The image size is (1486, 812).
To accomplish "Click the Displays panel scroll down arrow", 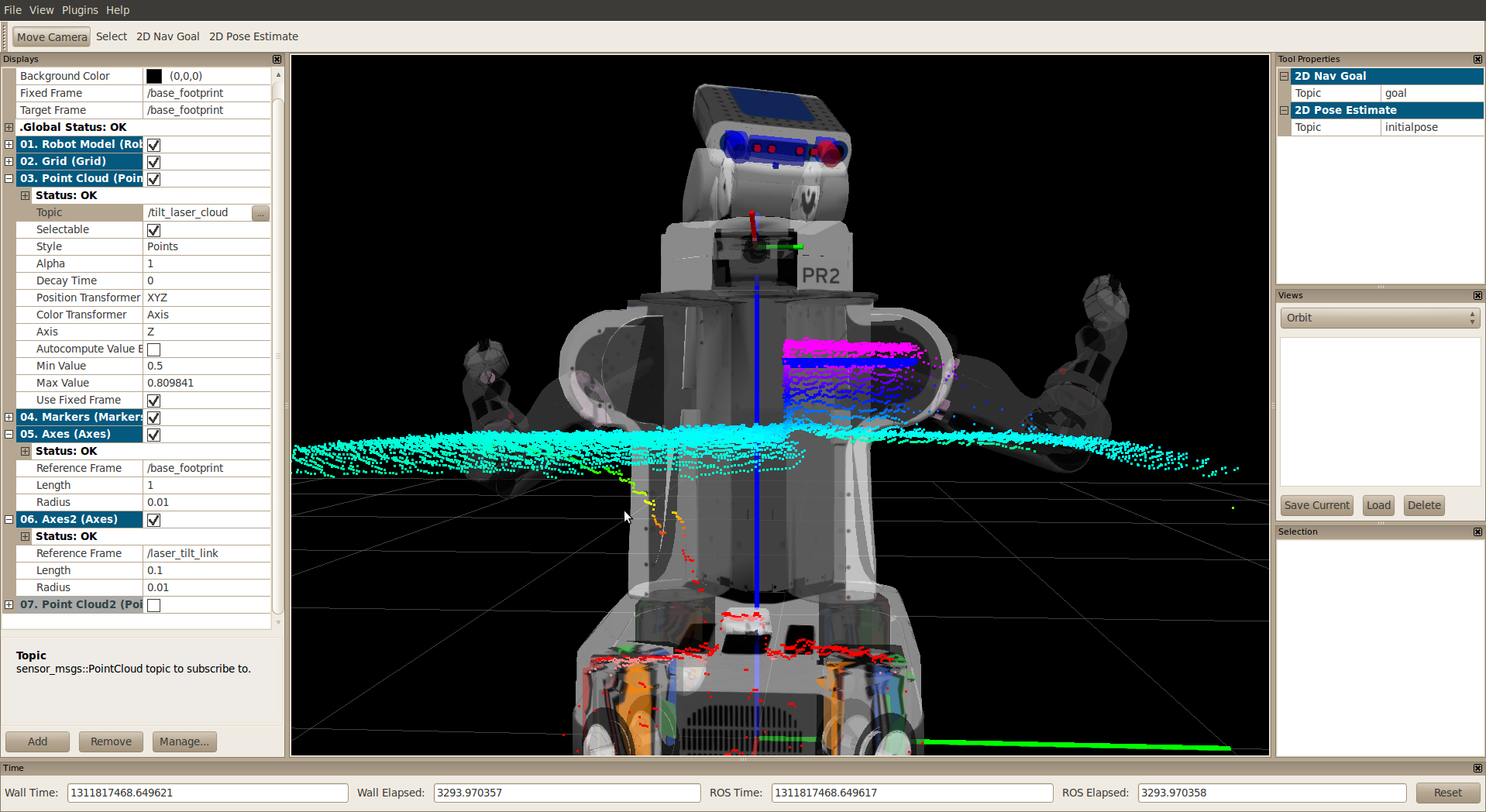I will (278, 622).
